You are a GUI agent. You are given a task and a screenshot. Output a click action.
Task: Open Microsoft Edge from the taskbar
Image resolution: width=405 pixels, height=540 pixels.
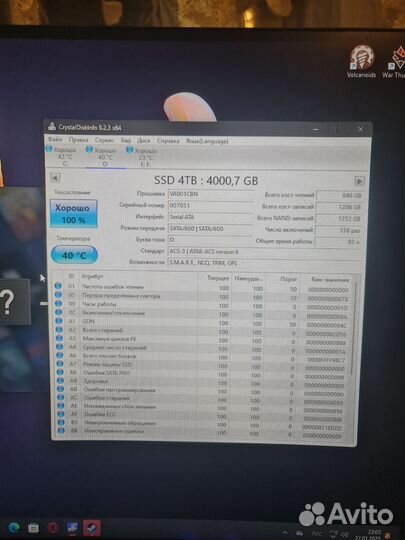14,527
